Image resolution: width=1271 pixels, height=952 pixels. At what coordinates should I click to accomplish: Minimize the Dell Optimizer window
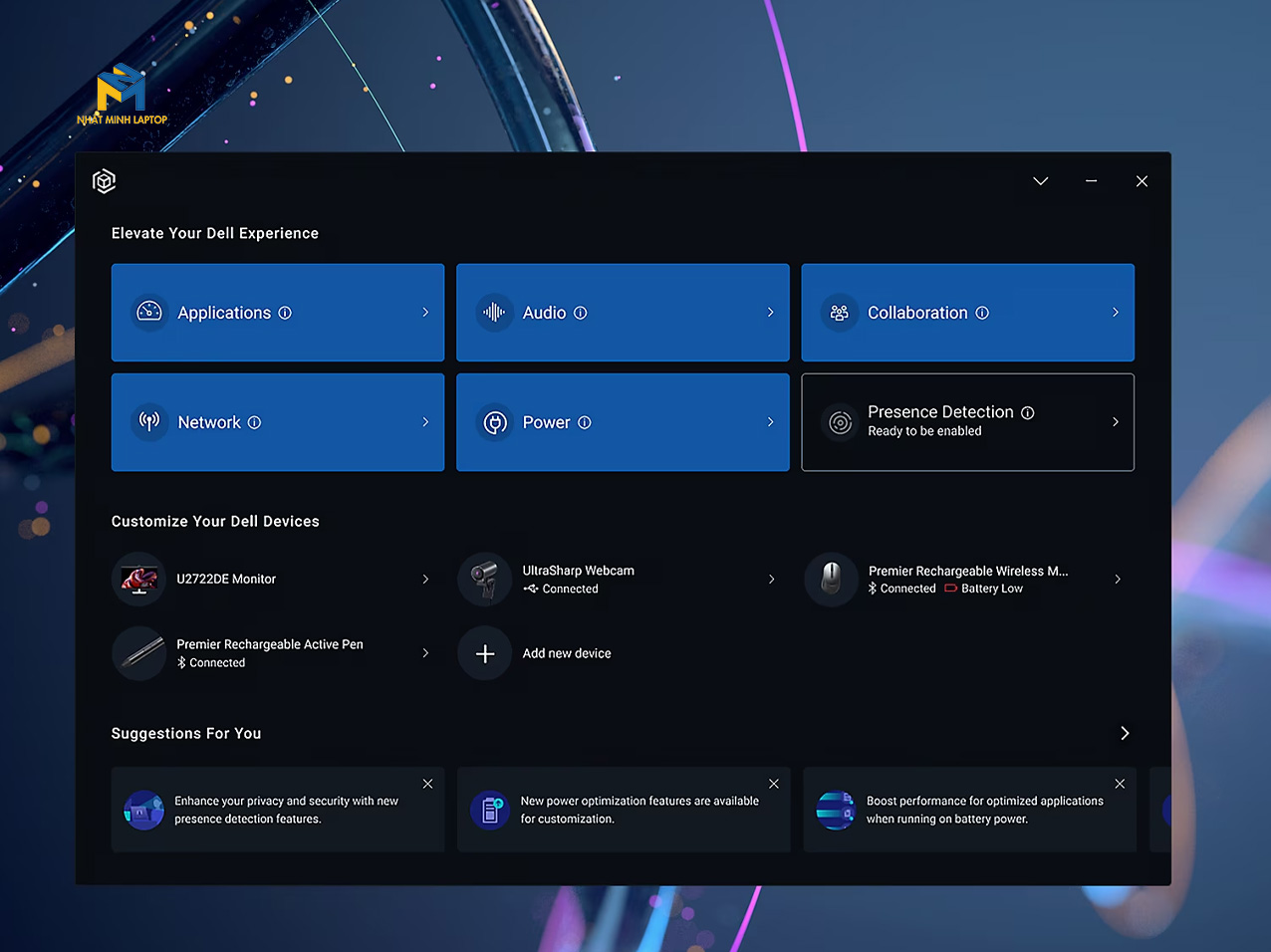pos(1092,181)
